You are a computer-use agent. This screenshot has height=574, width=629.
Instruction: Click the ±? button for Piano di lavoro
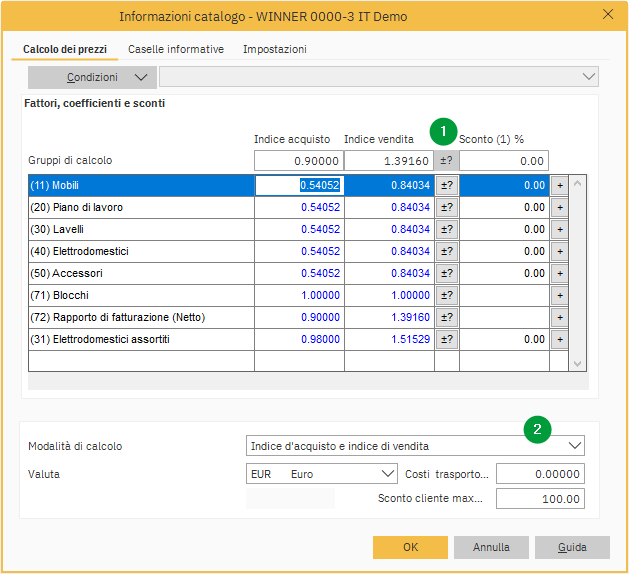[447, 207]
